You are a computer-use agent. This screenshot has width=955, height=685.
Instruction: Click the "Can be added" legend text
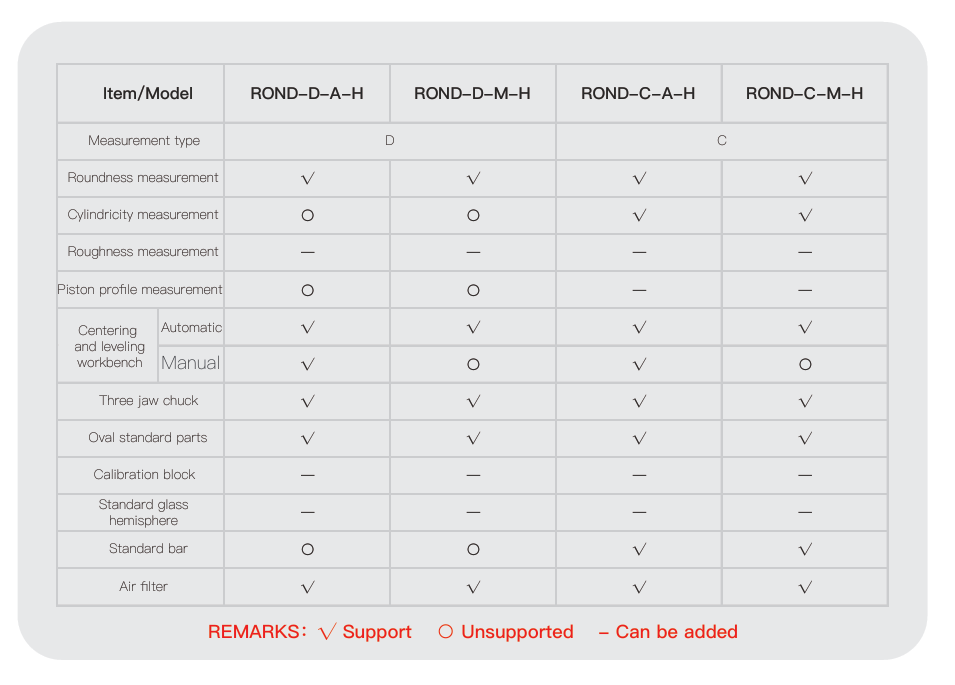(x=668, y=632)
